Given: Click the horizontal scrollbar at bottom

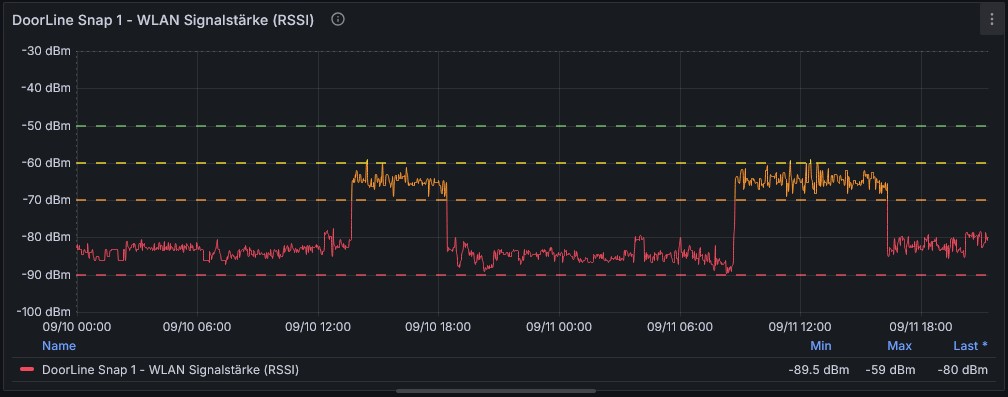Looking at the screenshot, I should (496, 391).
